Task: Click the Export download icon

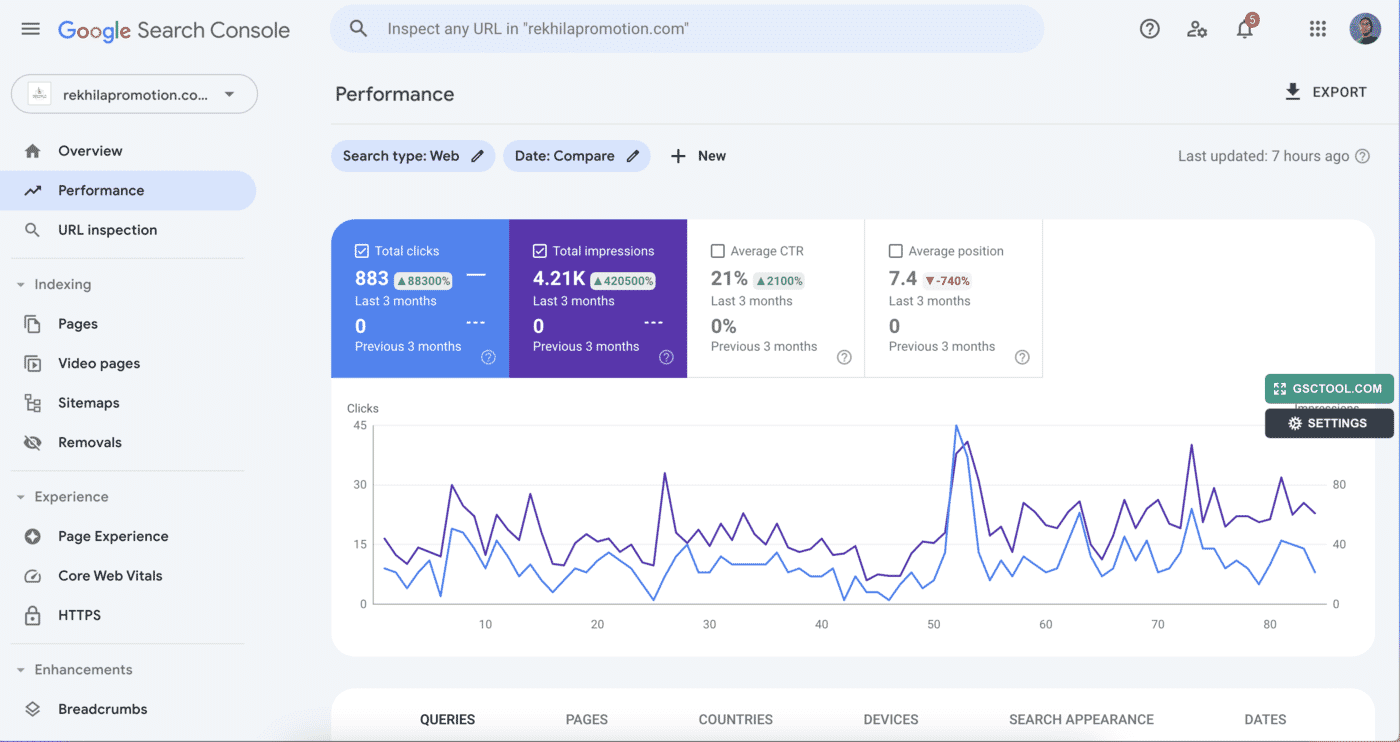Action: [x=1293, y=92]
